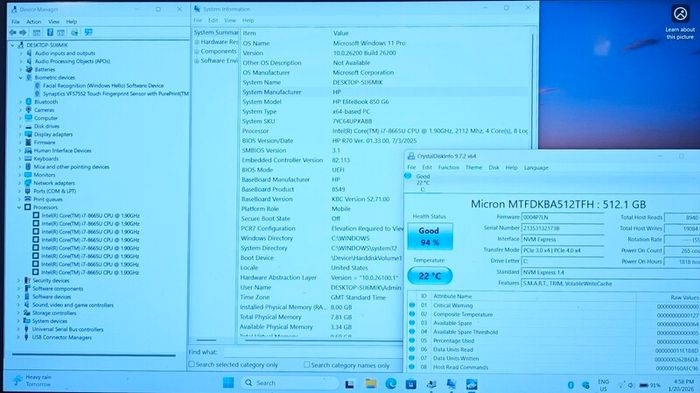Collapse the Biometric devices node
The width and height of the screenshot is (700, 393).
click(x=21, y=77)
